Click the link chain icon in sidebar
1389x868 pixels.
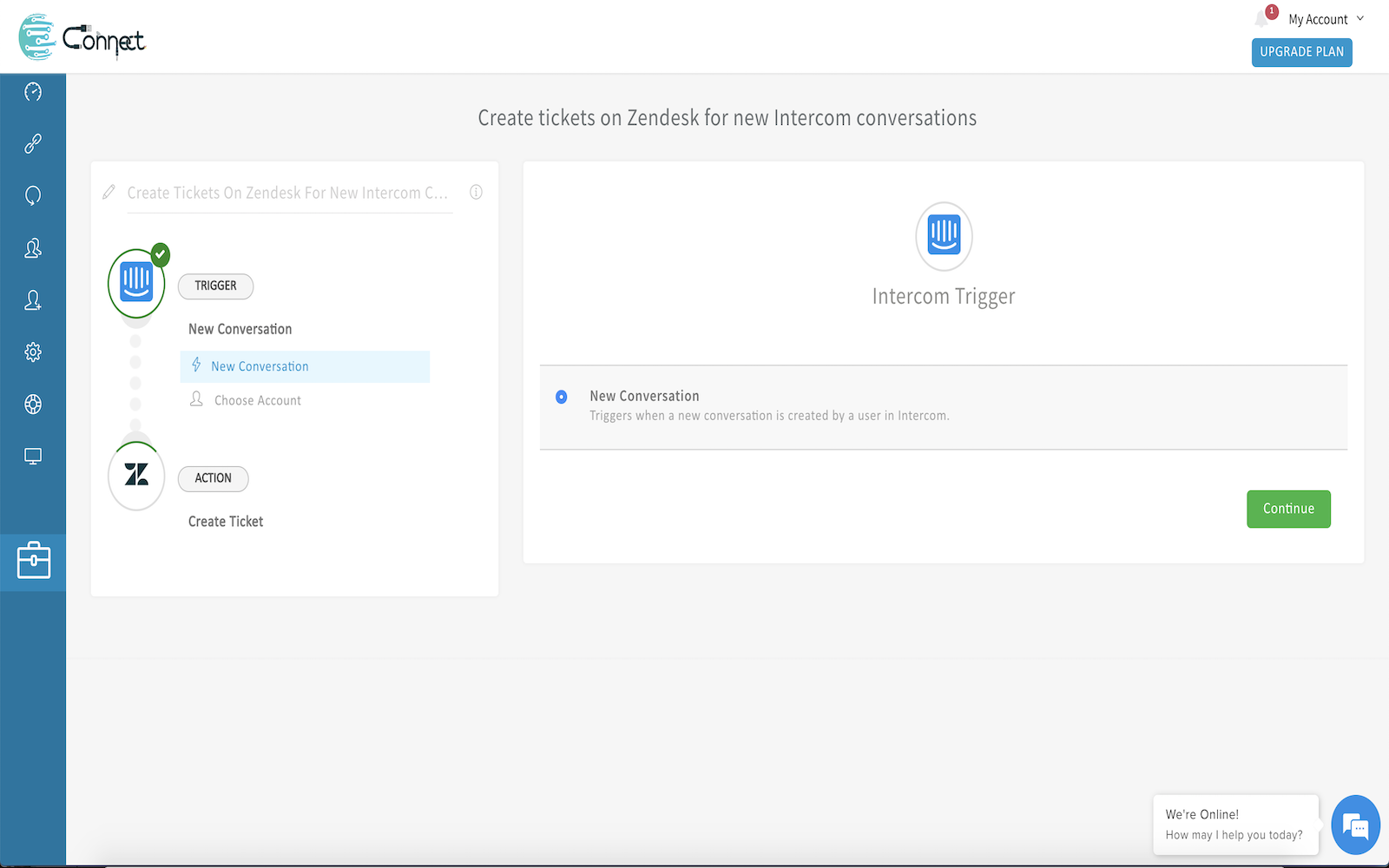point(33,144)
